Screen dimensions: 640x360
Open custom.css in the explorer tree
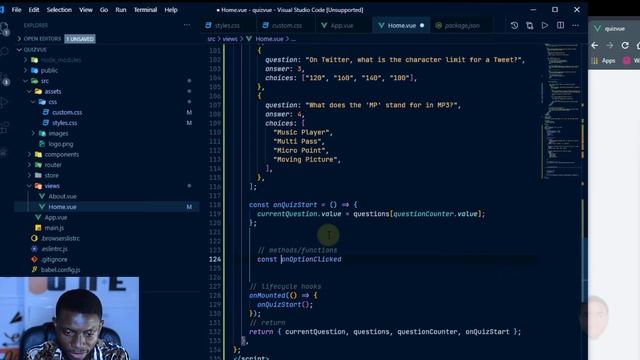point(67,112)
